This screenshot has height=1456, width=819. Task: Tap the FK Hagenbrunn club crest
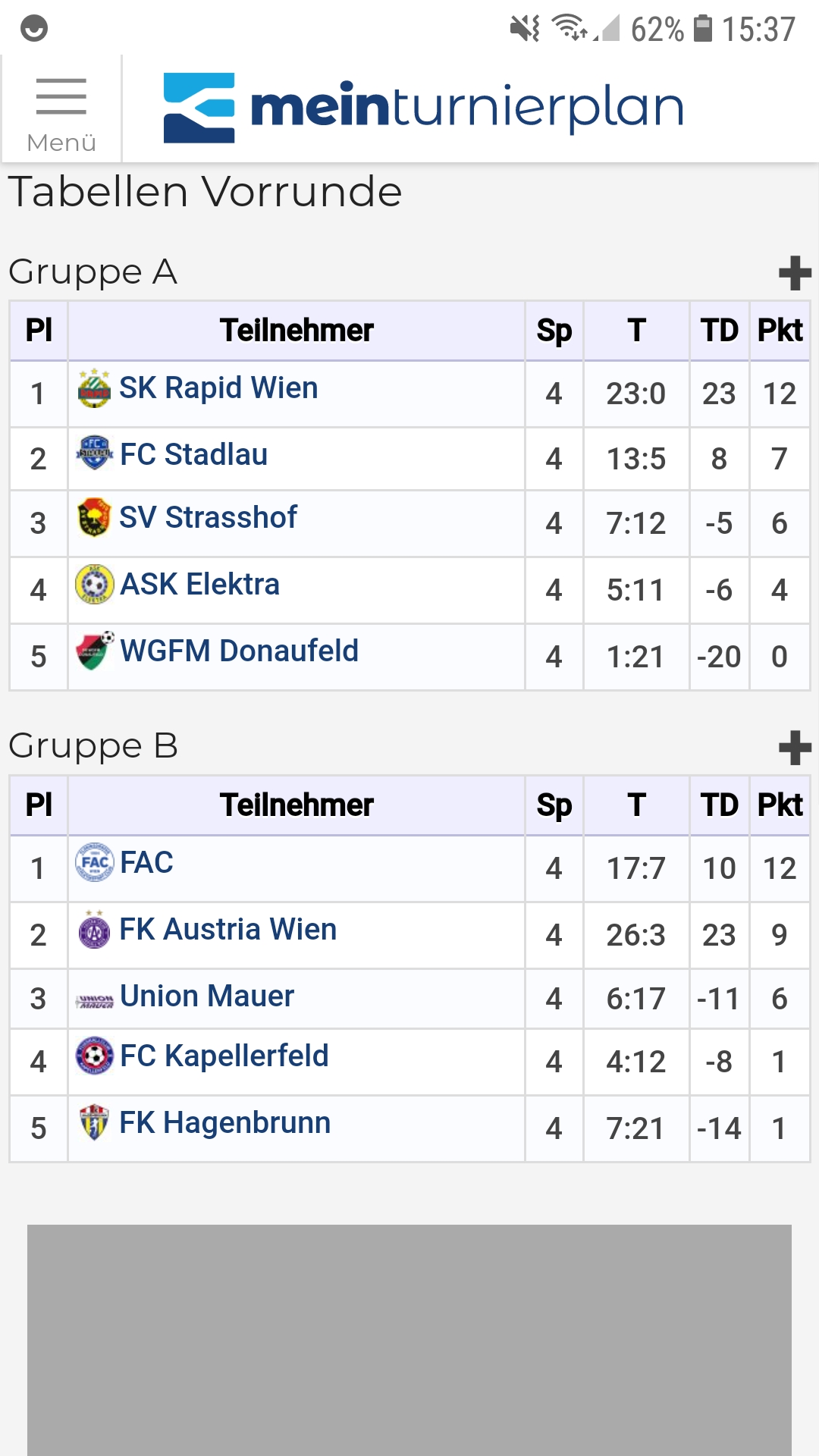tap(94, 1122)
